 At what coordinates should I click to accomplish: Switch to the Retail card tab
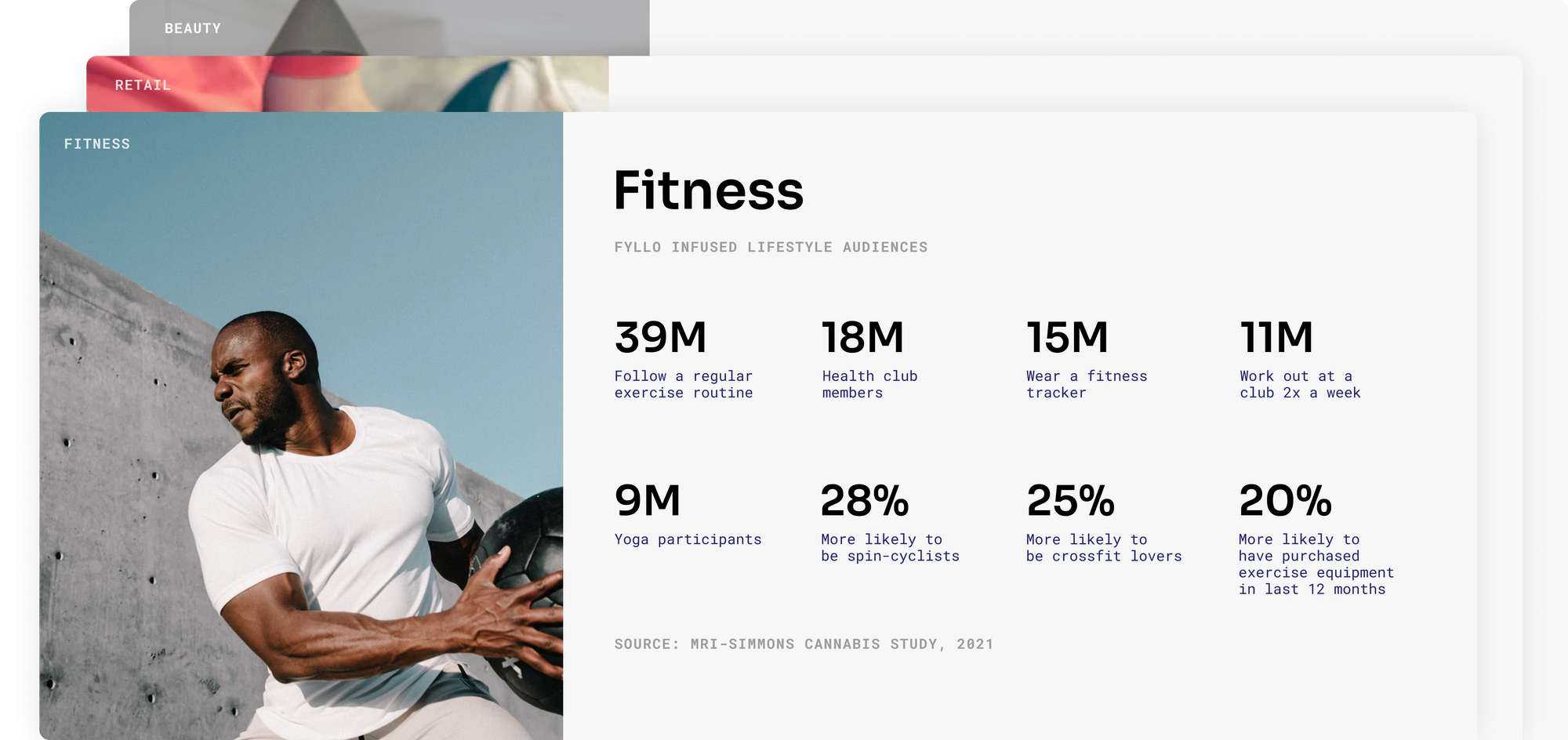pos(143,85)
